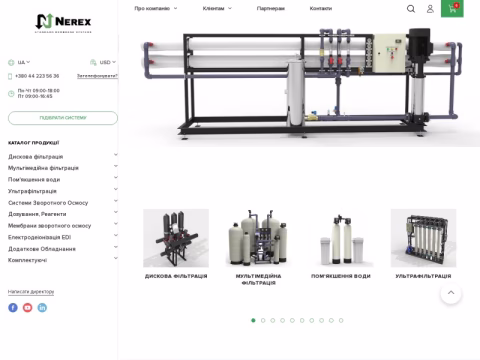Open the LinkedIn social icon
Screen dimensions: 480x360
[42, 307]
